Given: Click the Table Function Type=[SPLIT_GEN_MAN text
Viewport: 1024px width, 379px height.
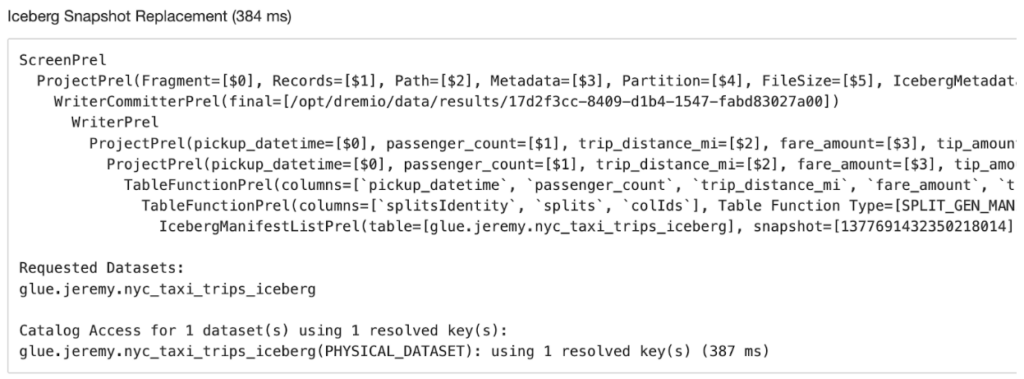Looking at the screenshot, I should pos(867,205).
